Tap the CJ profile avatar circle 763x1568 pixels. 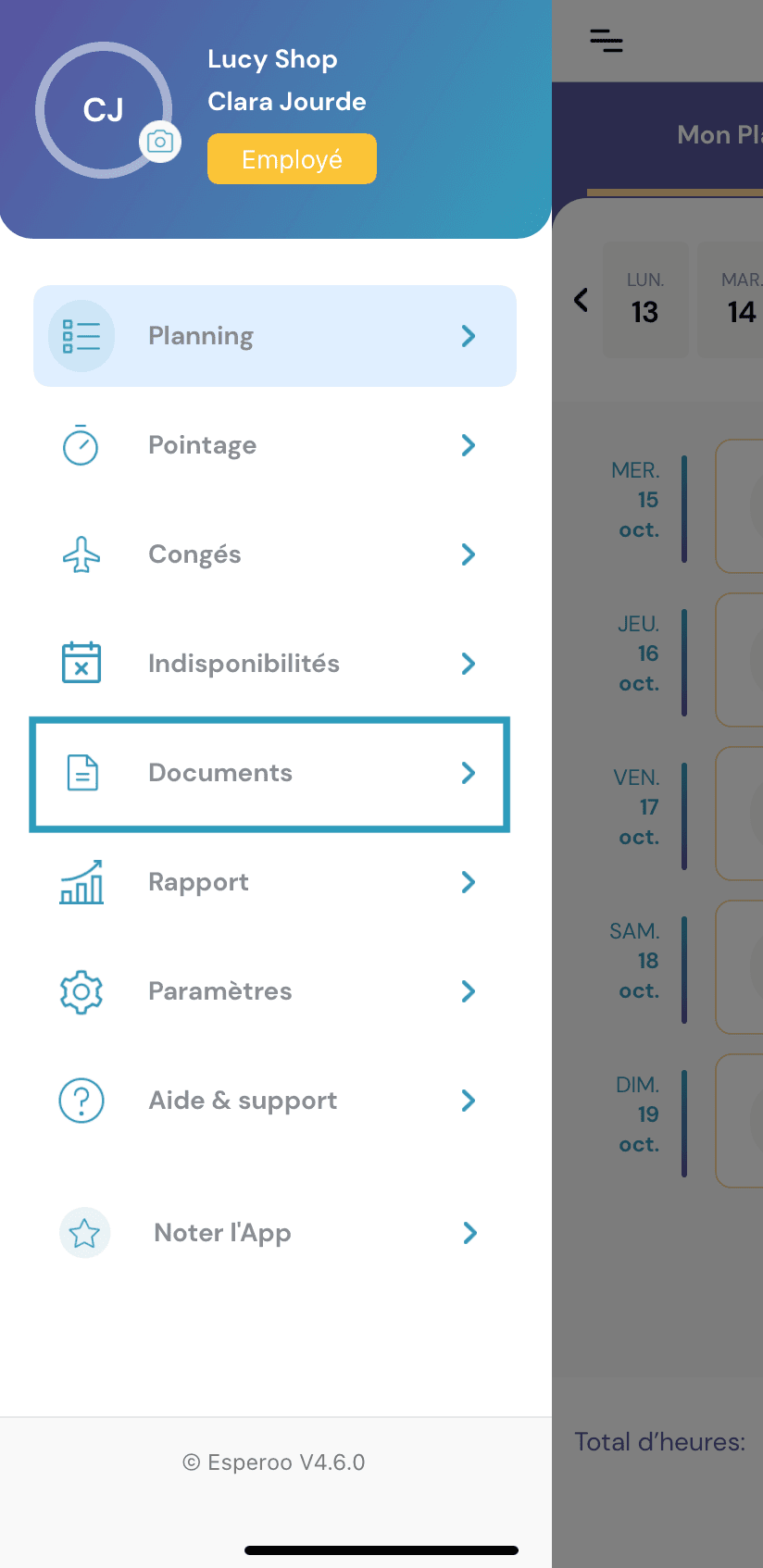[x=103, y=110]
